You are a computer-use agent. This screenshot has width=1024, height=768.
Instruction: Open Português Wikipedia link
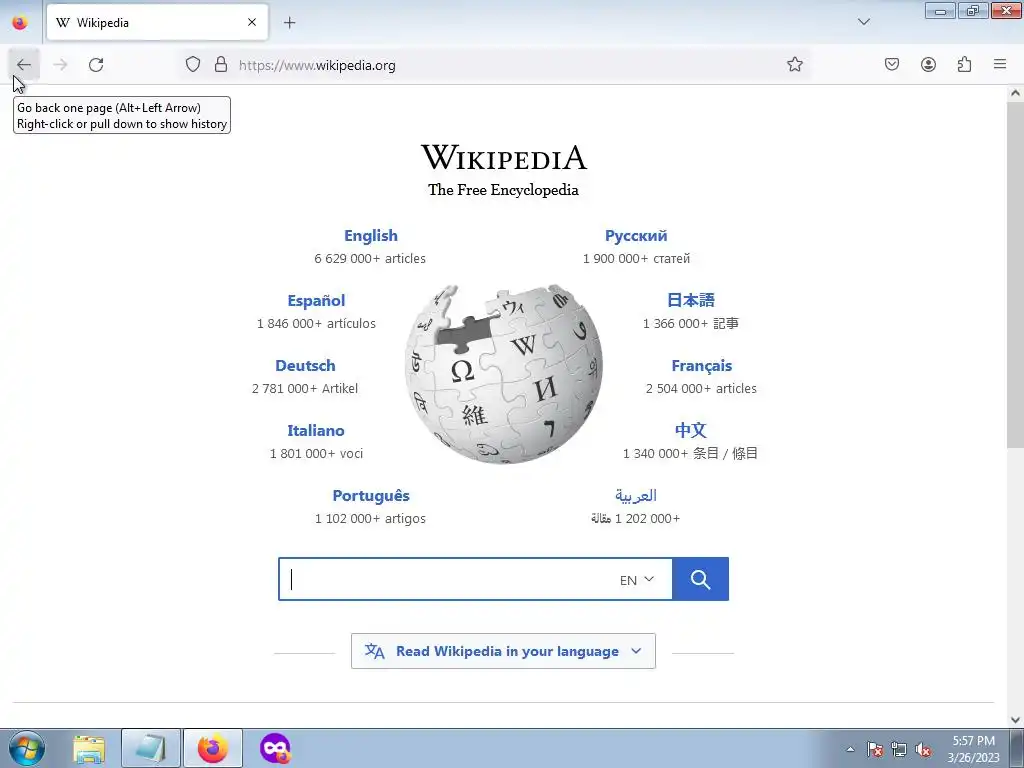371,496
